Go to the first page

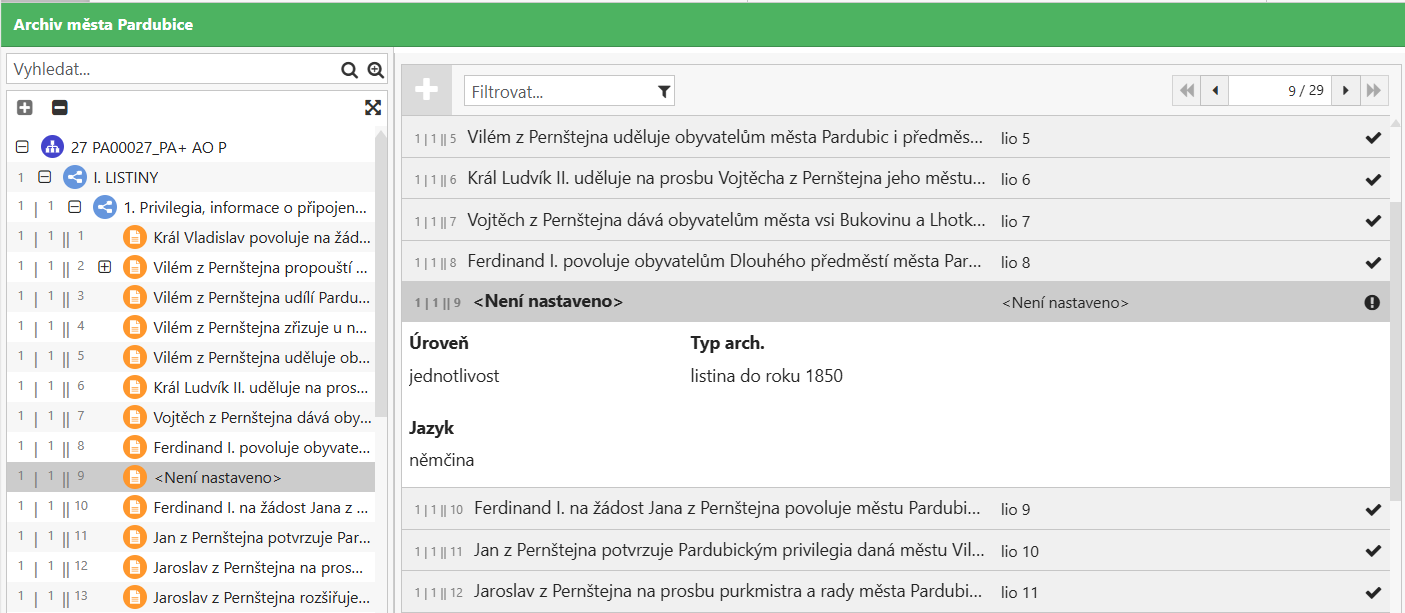pyautogui.click(x=1187, y=91)
